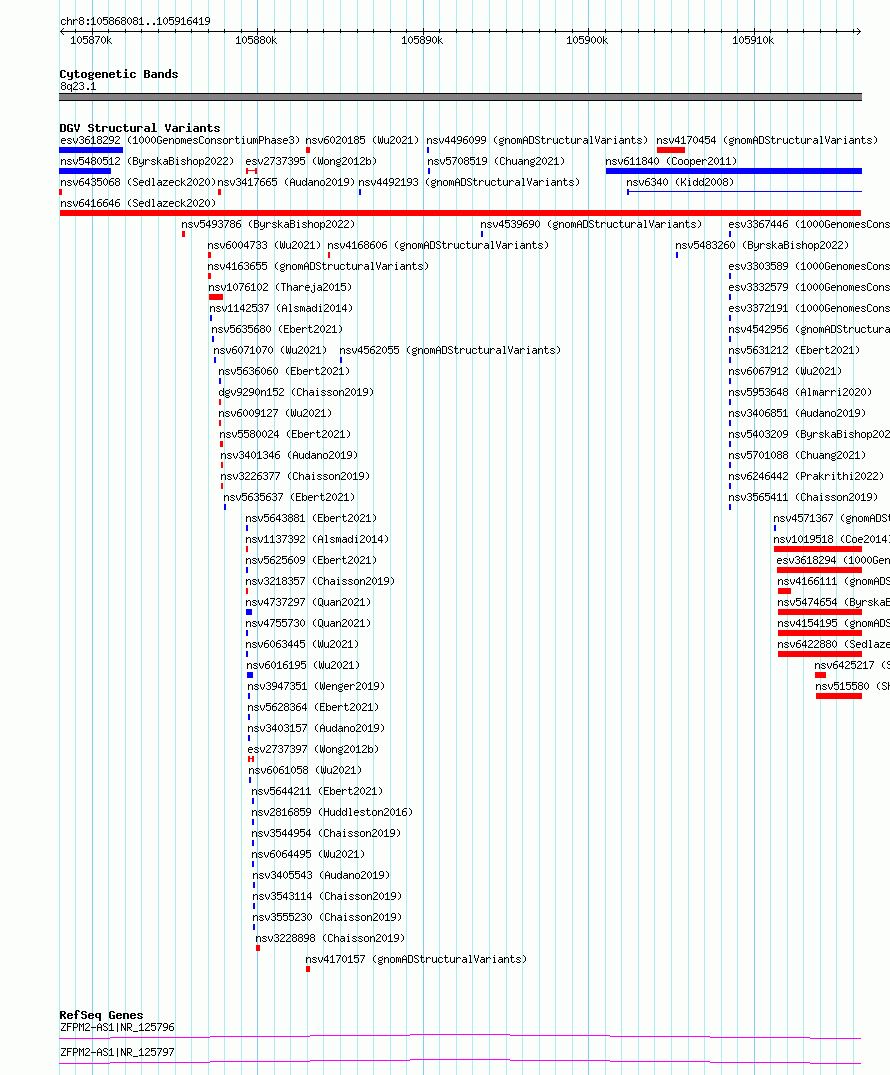
Task: Click nsv3228898 (Chaisson2019) label
Action: pyautogui.click(x=330, y=938)
